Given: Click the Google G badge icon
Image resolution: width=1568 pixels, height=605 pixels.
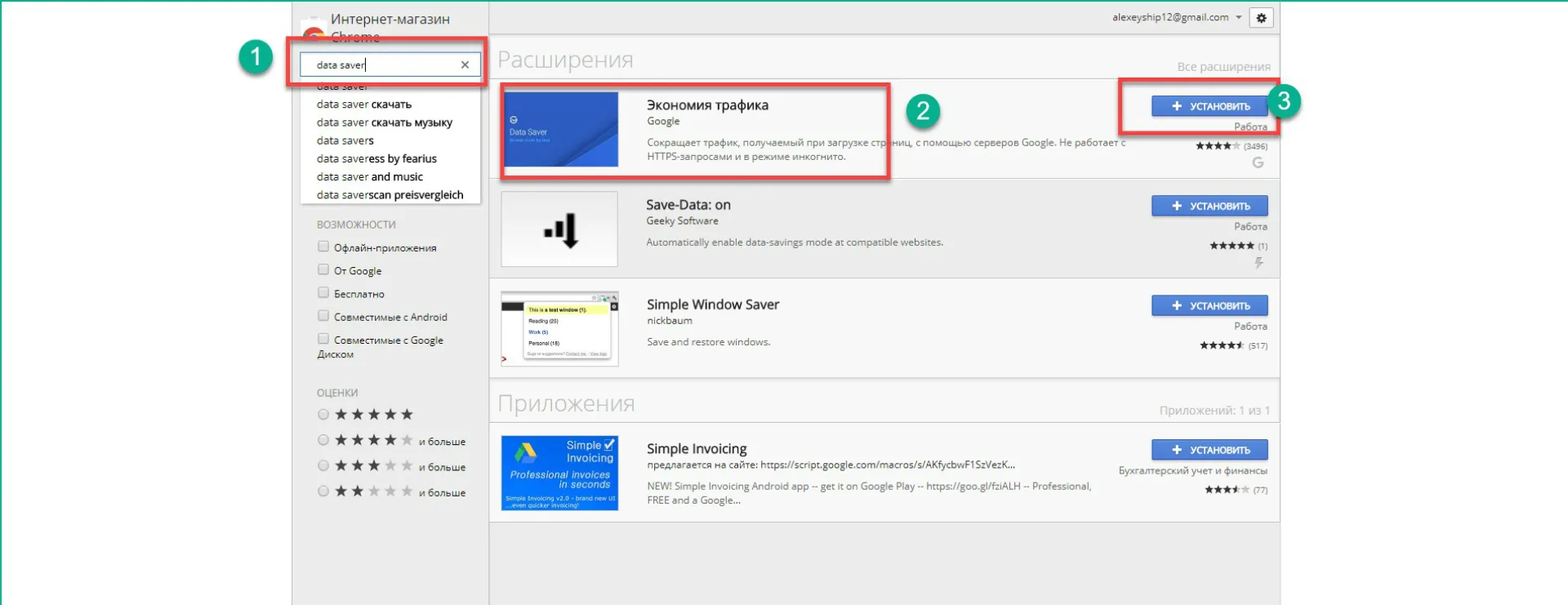Looking at the screenshot, I should coord(1258,162).
